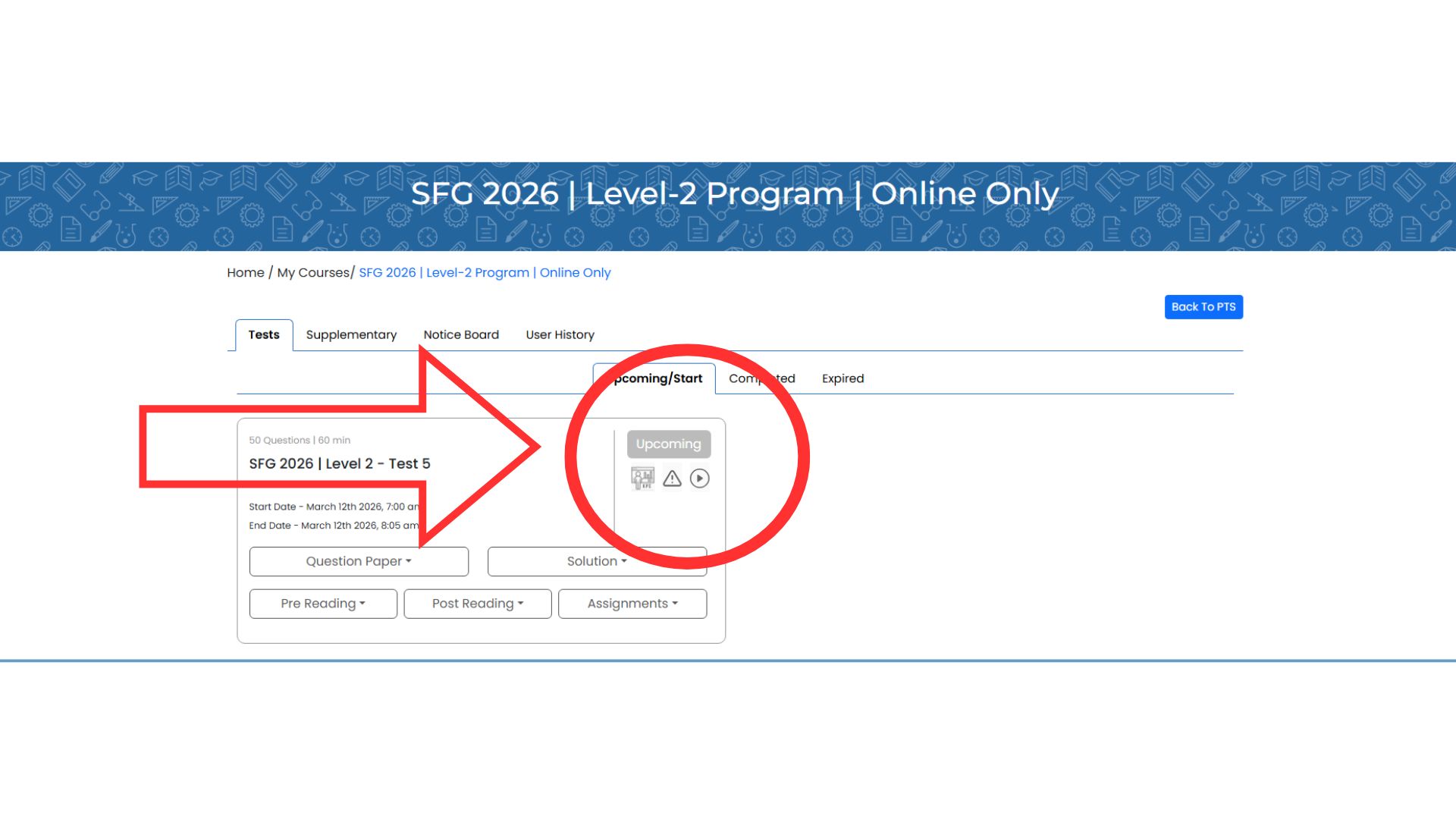
Task: Expand the Question Paper dropdown
Action: coord(359,561)
